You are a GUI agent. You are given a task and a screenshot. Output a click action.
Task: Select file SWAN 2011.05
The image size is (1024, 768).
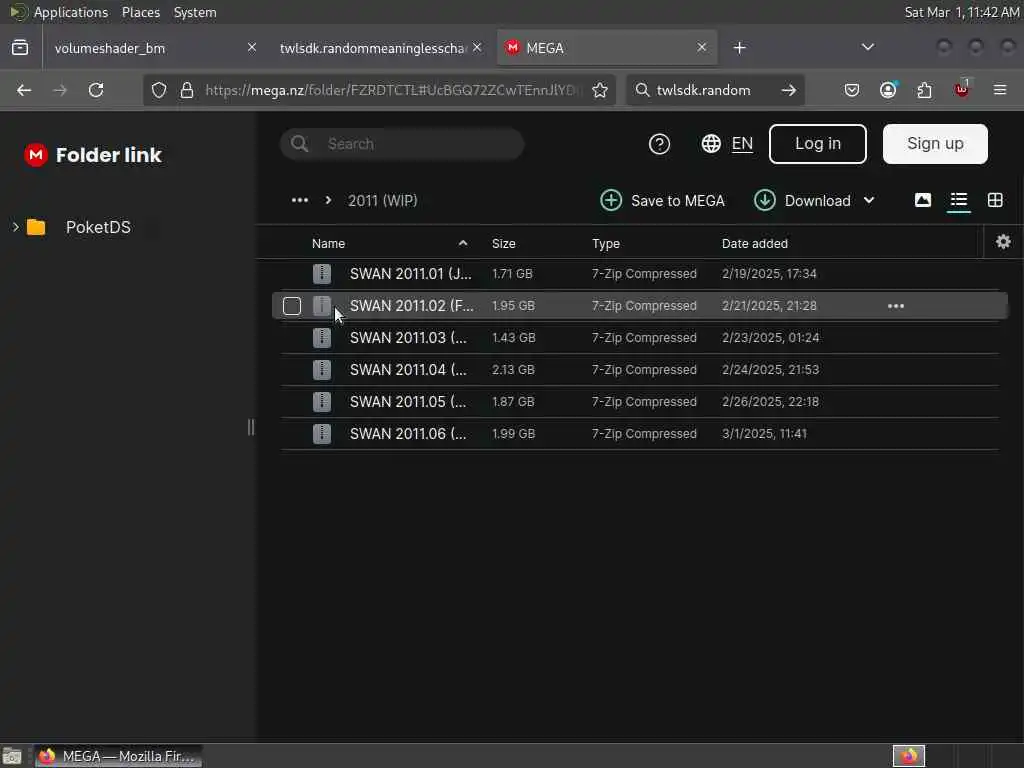[640, 402]
